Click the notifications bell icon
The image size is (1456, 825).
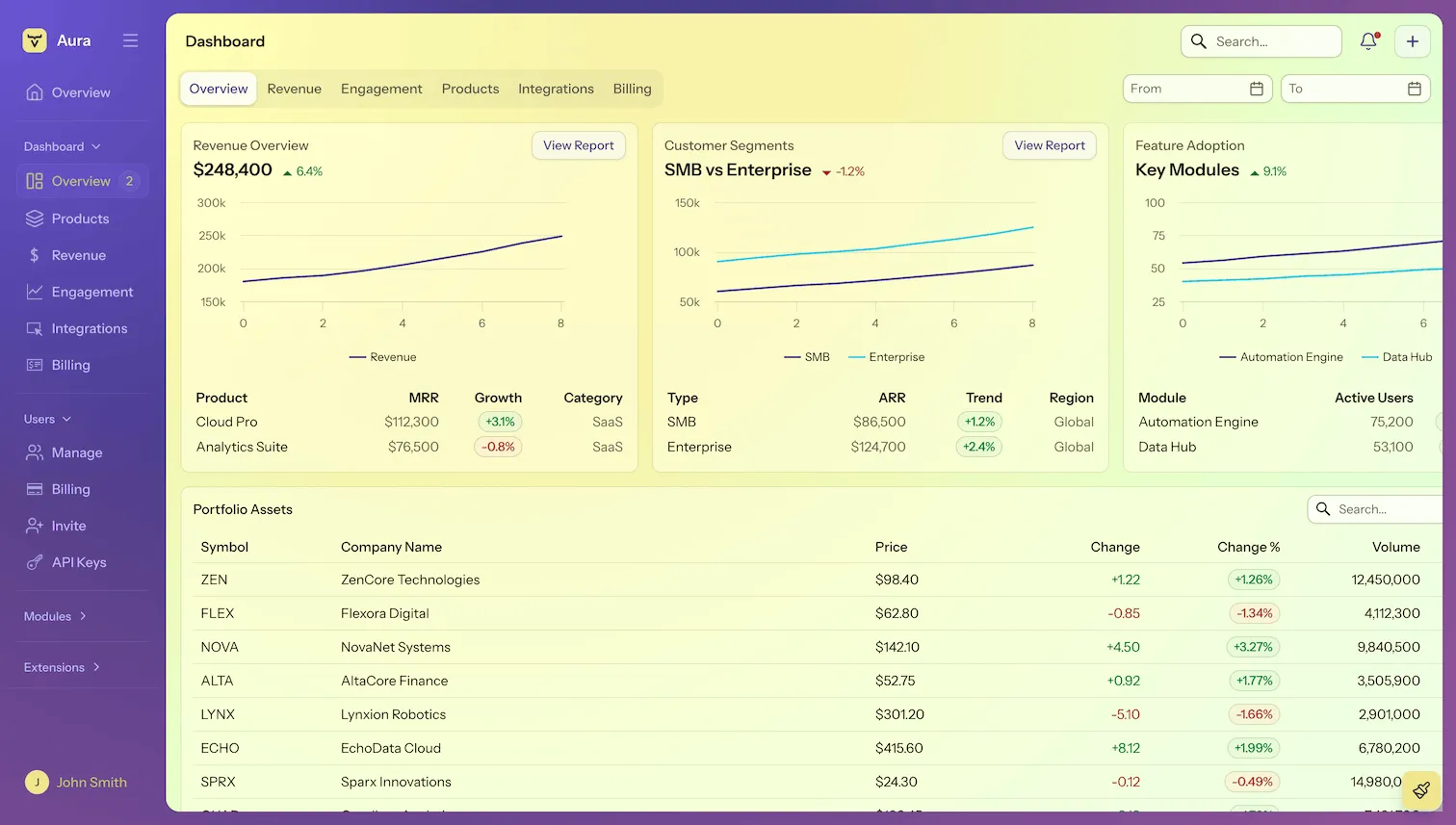pyautogui.click(x=1368, y=41)
